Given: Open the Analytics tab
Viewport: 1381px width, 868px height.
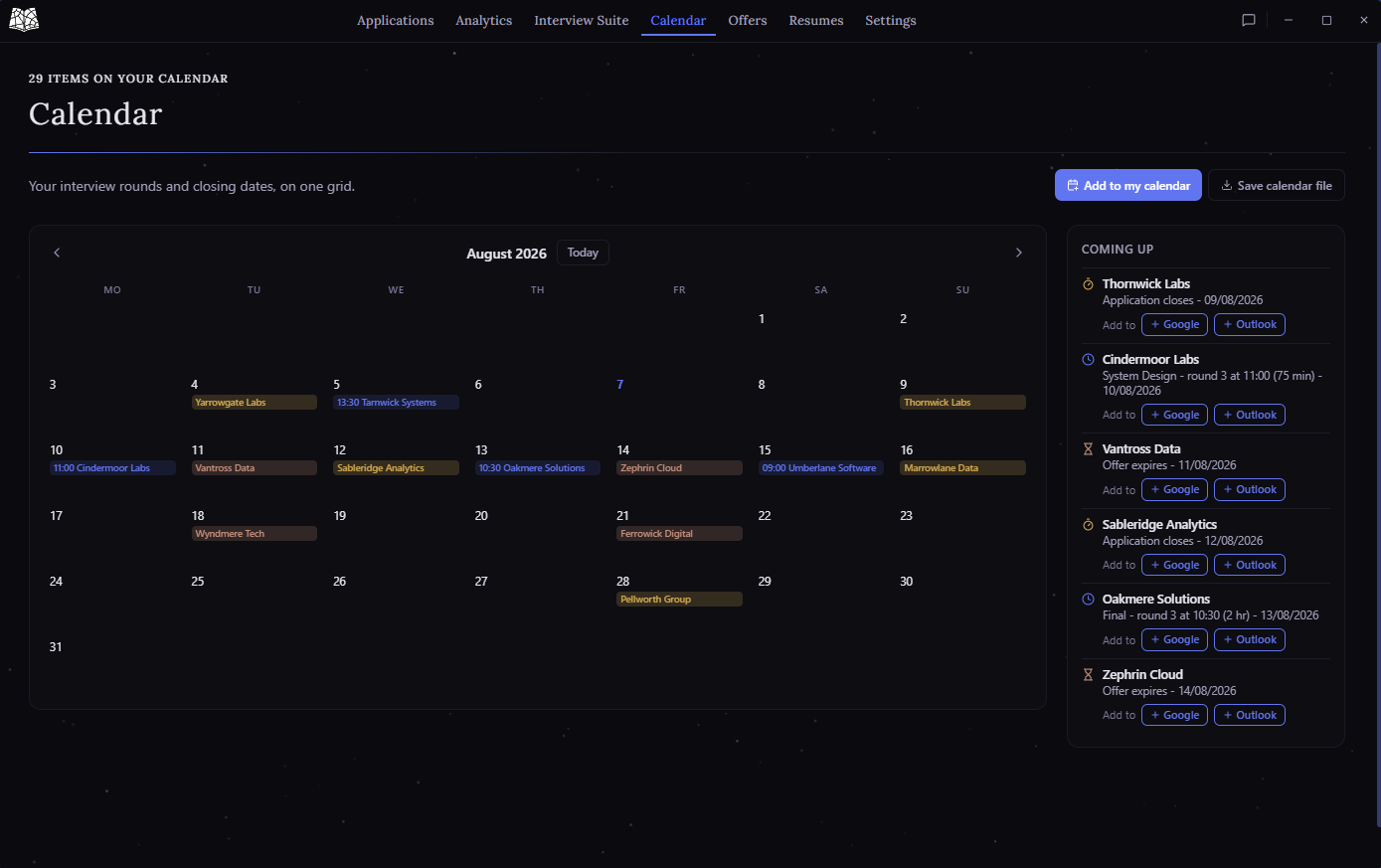Looking at the screenshot, I should [x=484, y=20].
